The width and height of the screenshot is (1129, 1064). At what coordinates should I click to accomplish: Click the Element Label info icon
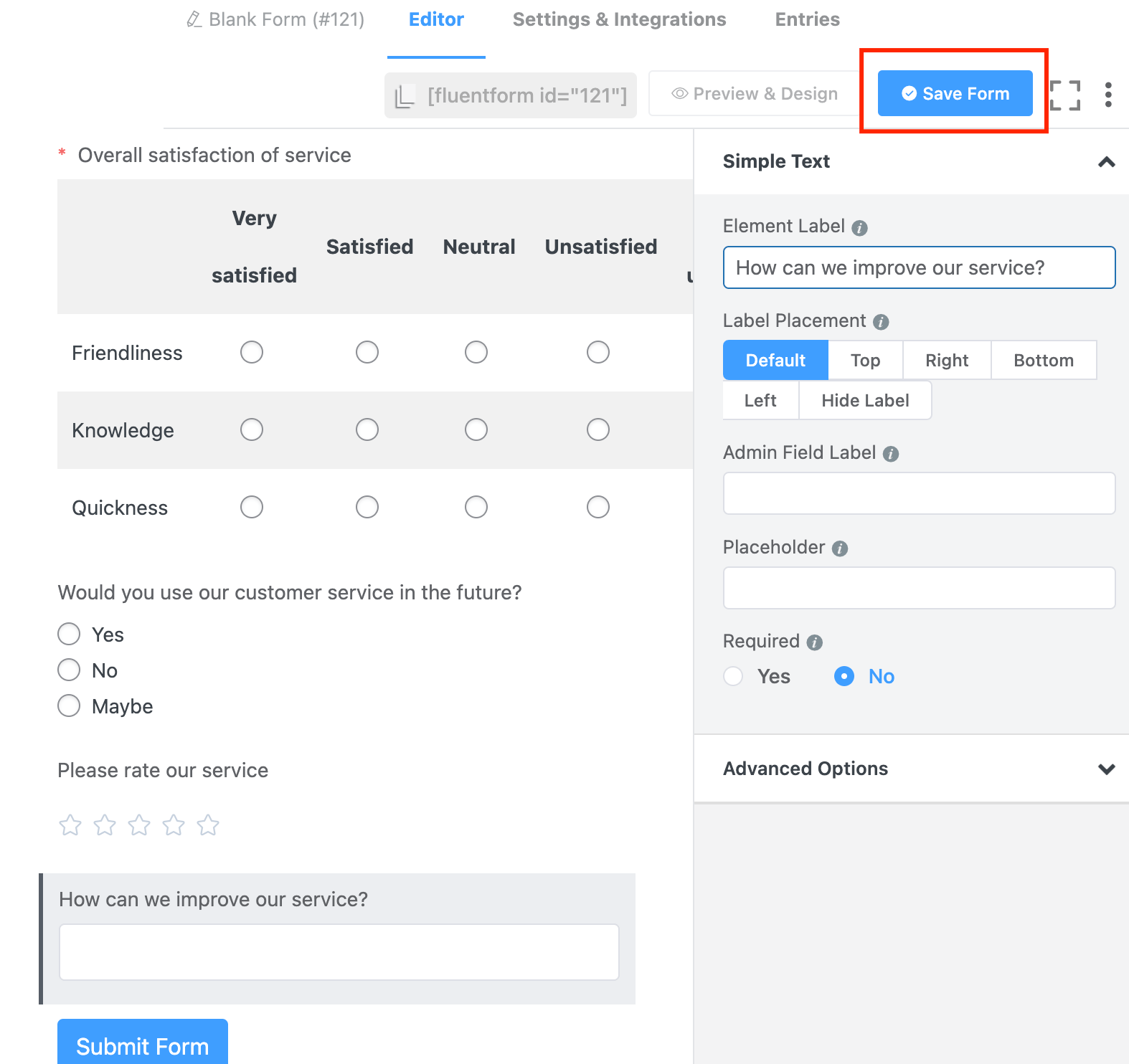[859, 228]
